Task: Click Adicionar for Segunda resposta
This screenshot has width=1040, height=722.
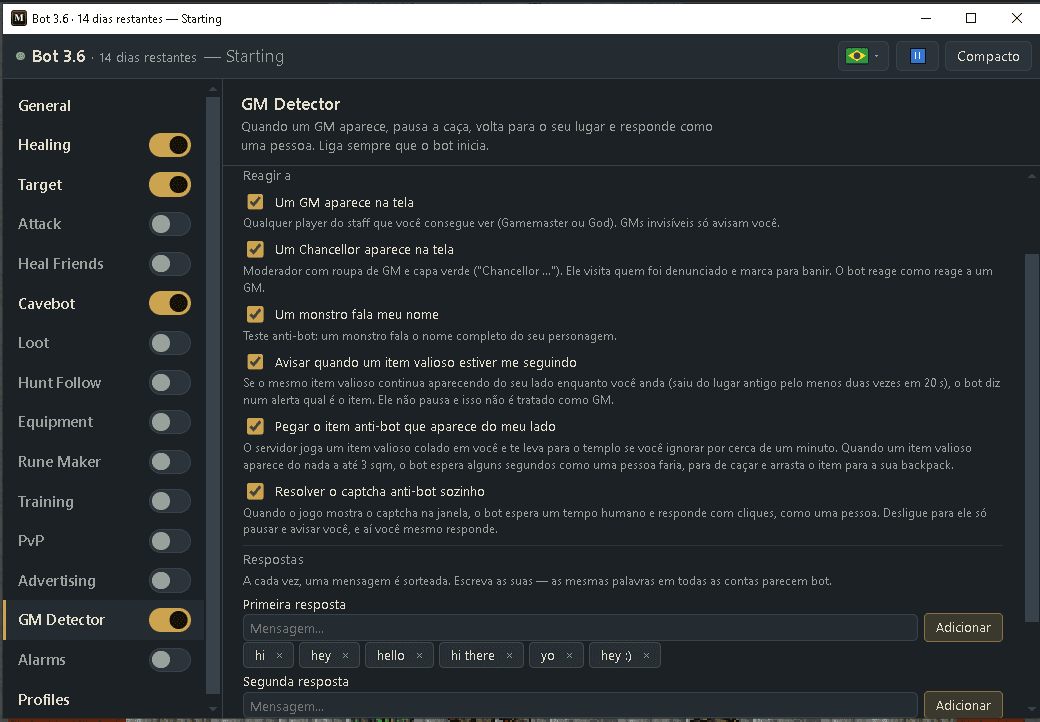Action: [963, 705]
